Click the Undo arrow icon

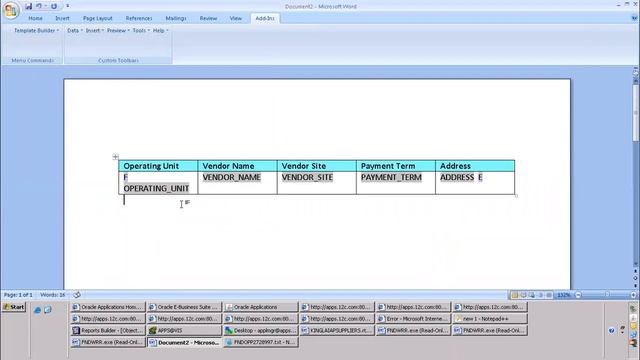[x=39, y=6]
